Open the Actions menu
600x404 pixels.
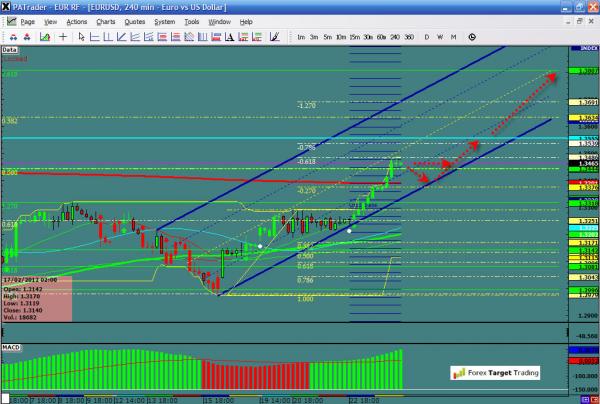[77, 21]
